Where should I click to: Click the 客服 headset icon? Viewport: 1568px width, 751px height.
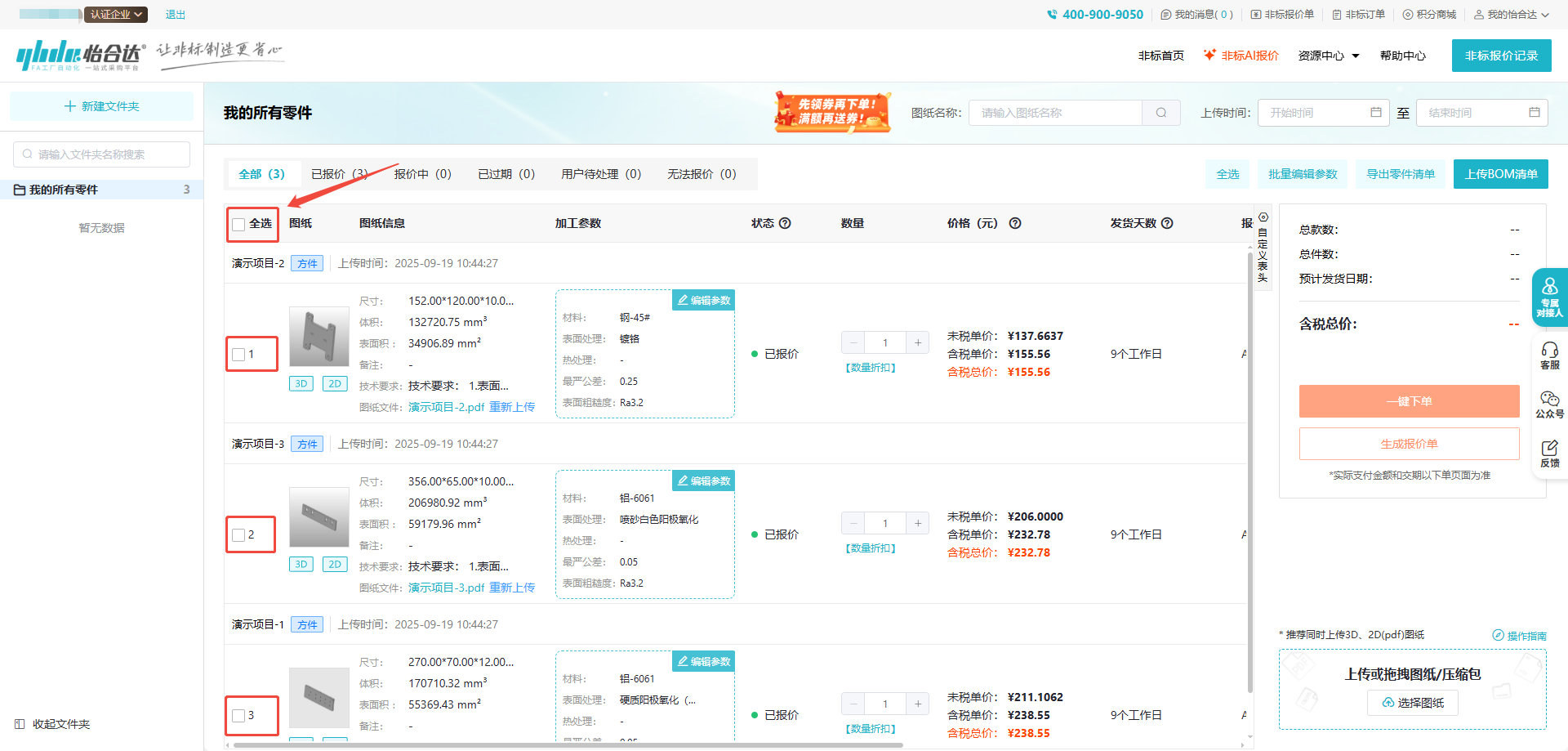pyautogui.click(x=1549, y=355)
